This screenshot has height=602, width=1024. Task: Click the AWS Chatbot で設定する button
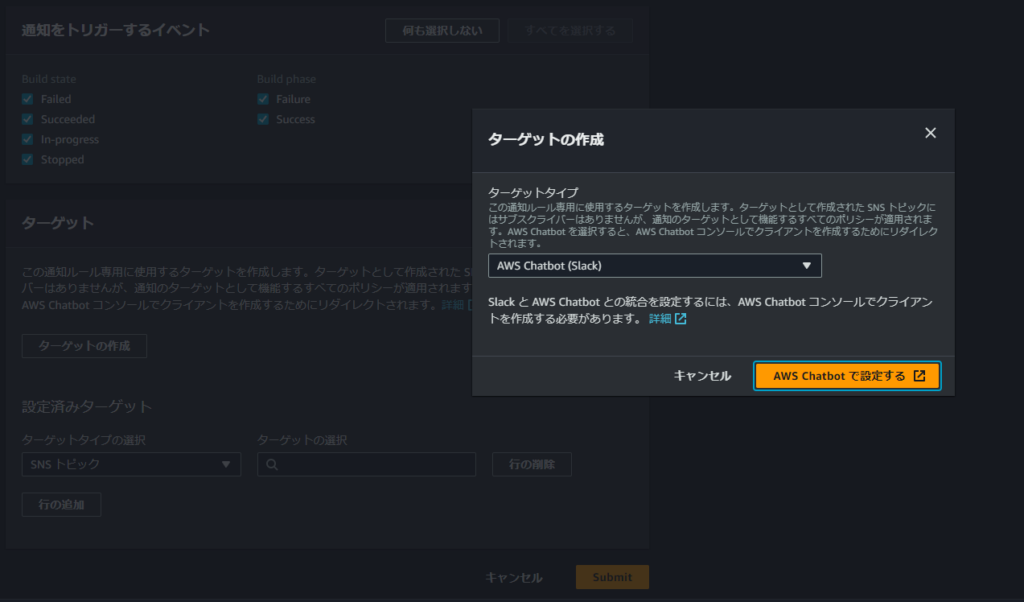(846, 376)
